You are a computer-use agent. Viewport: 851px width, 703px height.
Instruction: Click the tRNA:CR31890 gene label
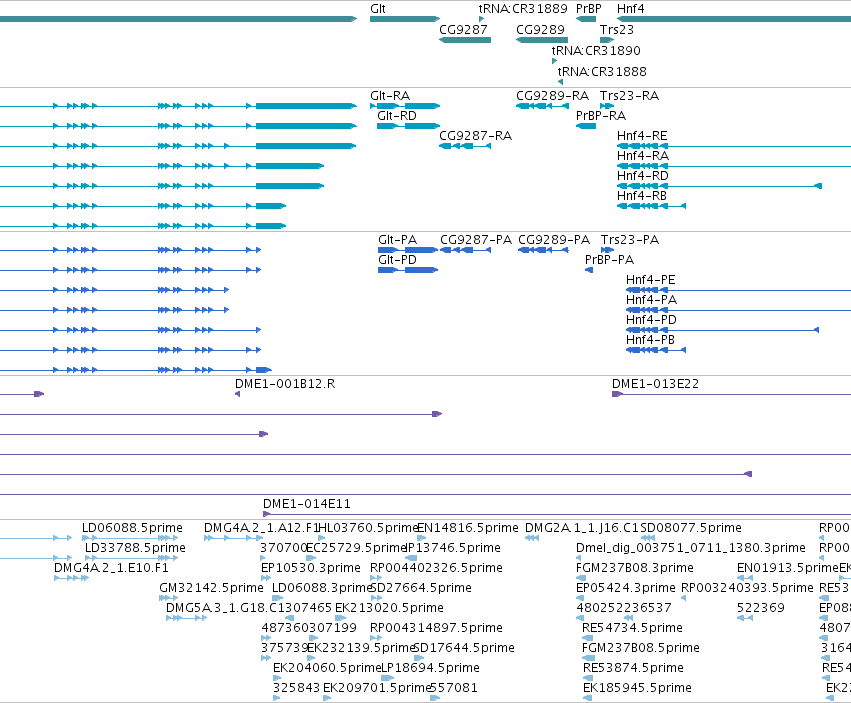coord(596,50)
